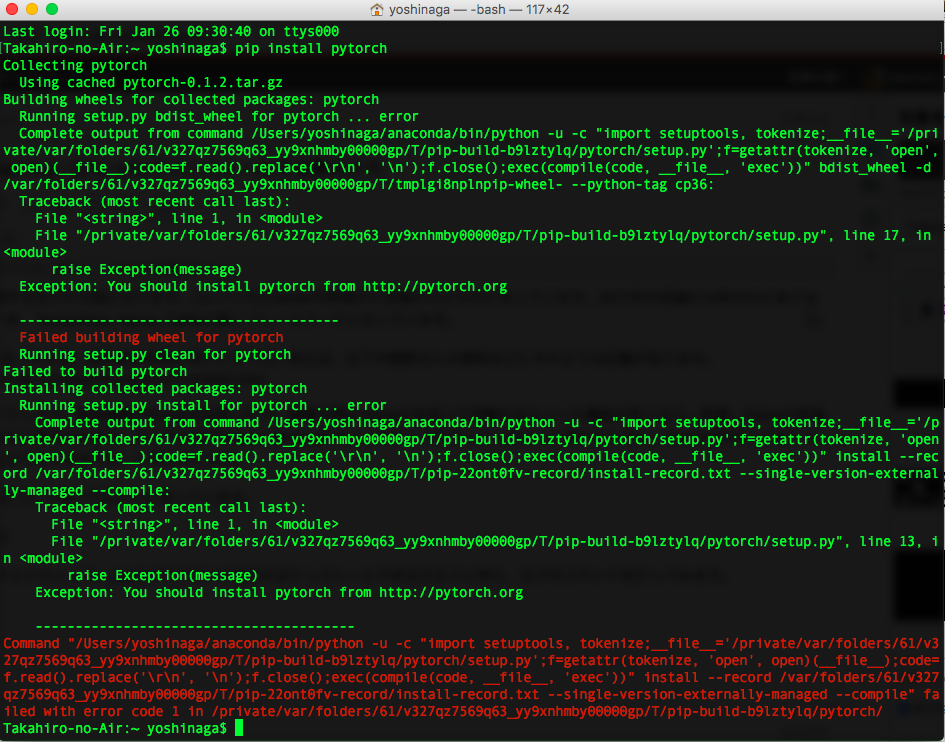Click 'Running setup.py install for pytorch' line
Image resolution: width=945 pixels, height=742 pixels.
click(x=203, y=406)
